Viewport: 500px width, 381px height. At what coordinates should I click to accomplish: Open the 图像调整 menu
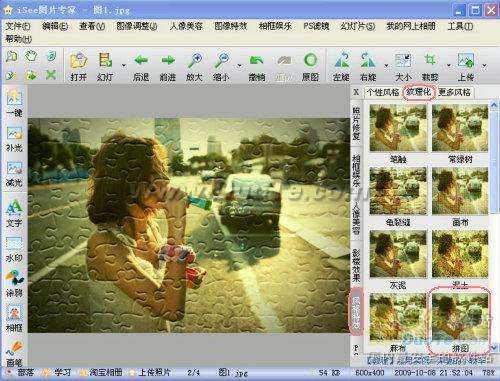point(137,26)
